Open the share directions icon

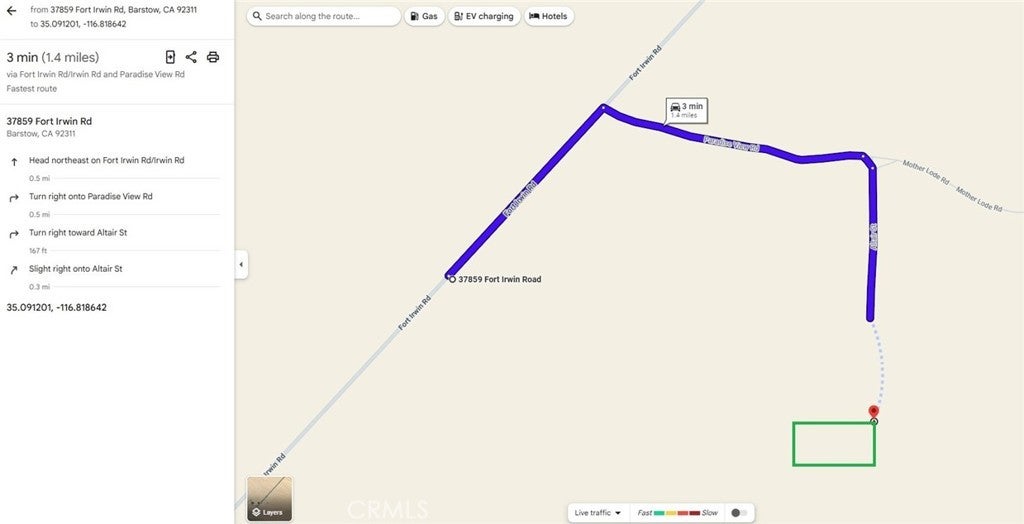[191, 57]
